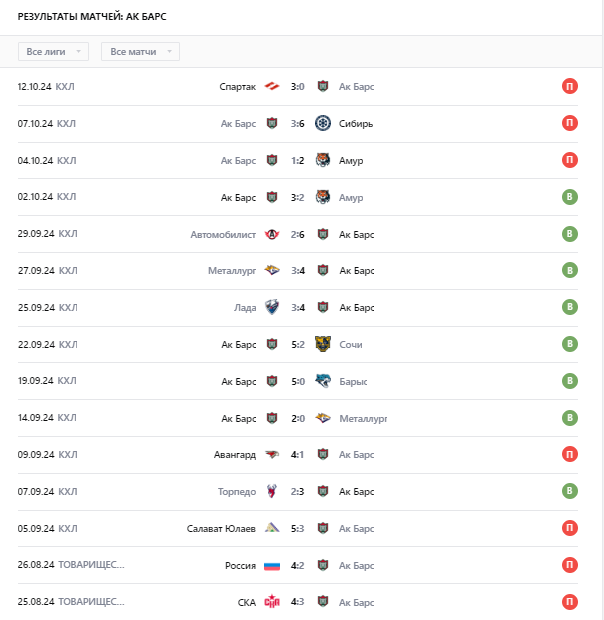
Task: Click the 5:0 score versus Барыс
Action: click(x=297, y=381)
